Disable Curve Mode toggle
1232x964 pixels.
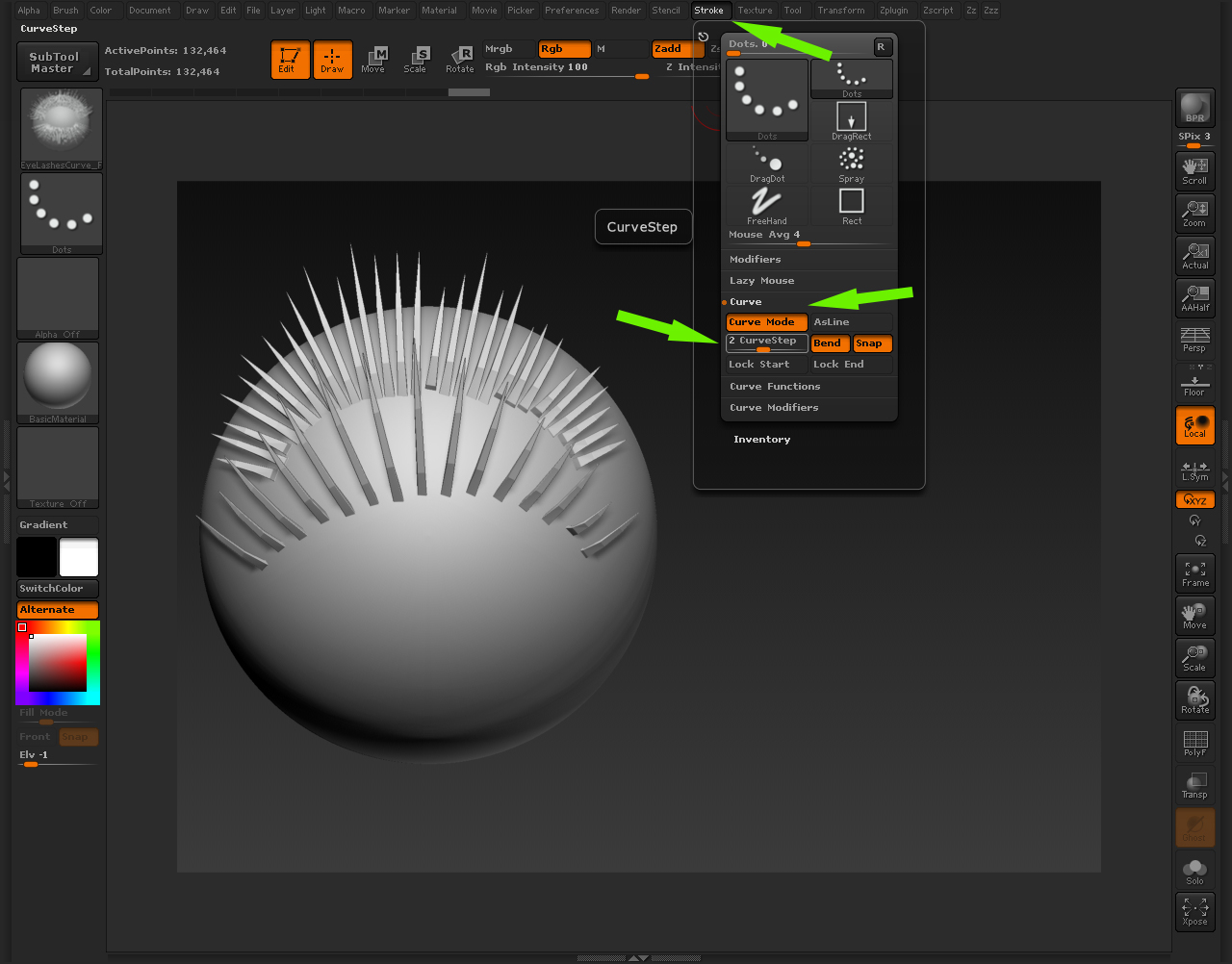766,322
